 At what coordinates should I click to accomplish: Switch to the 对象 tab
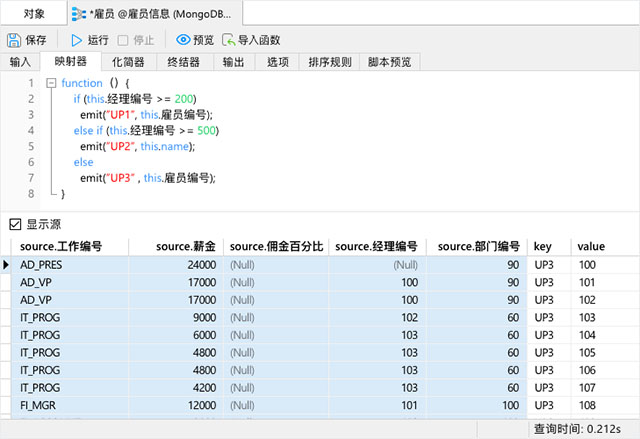pyautogui.click(x=34, y=14)
